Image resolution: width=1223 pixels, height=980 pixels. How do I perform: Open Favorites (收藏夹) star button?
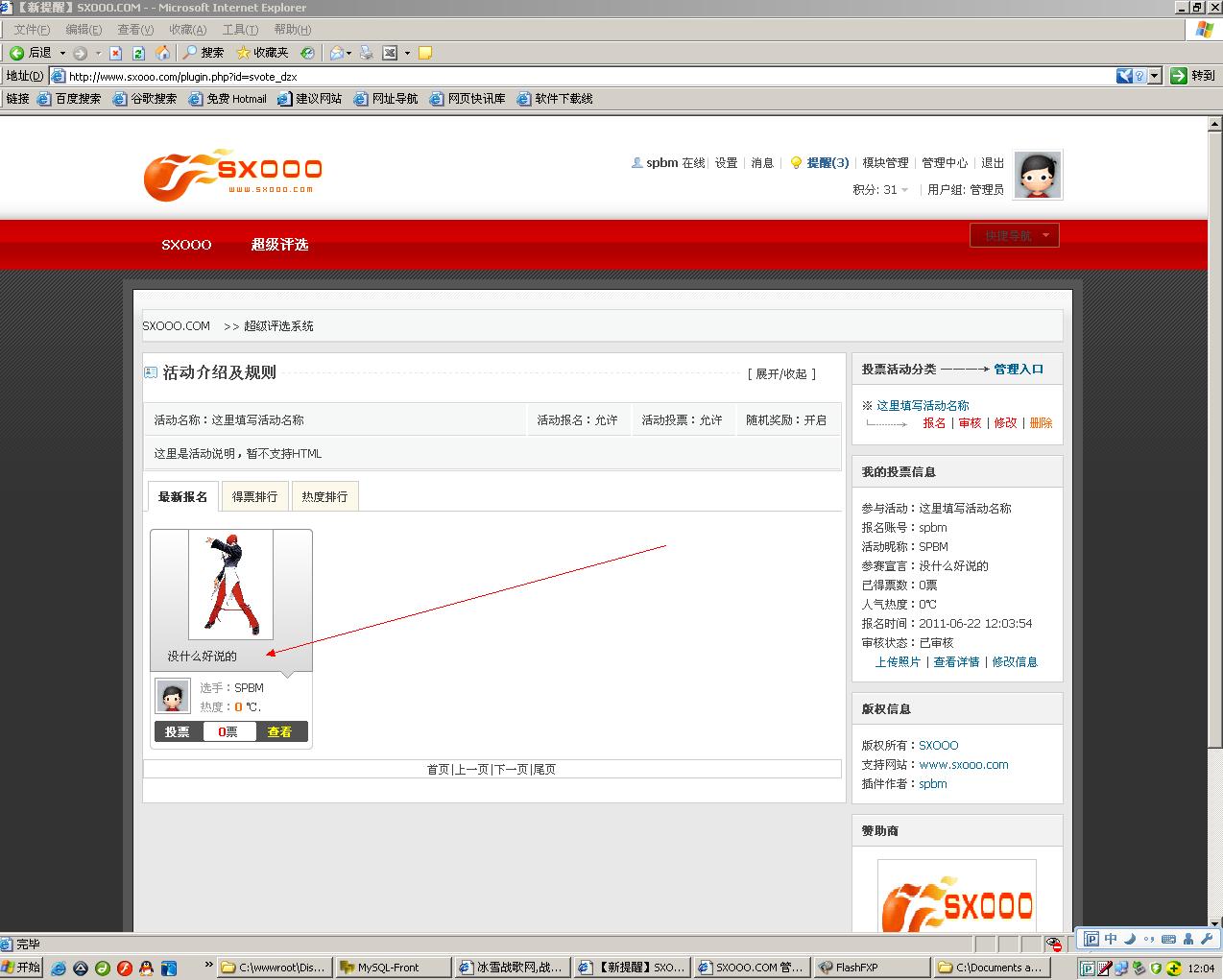coord(263,53)
